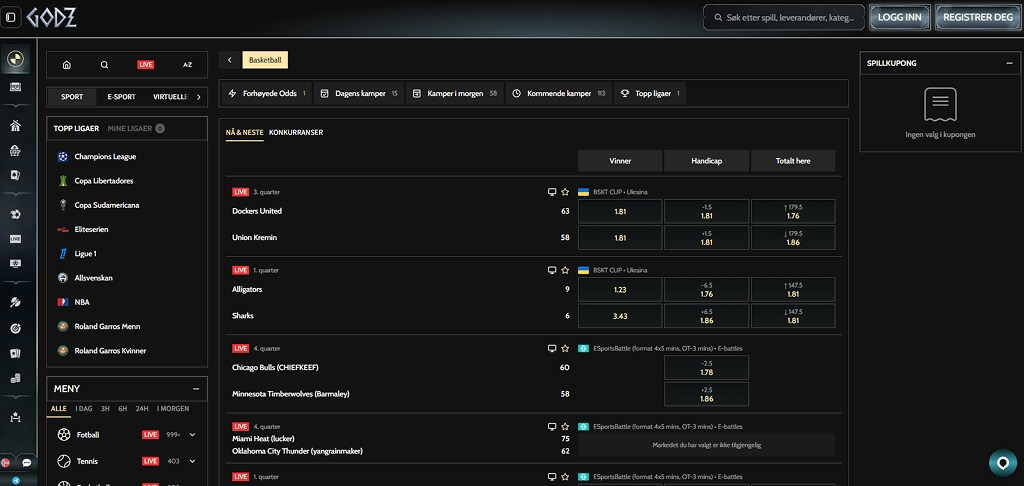
Task: Open match tracker icon for Miami Heat match
Action: [x=552, y=427]
